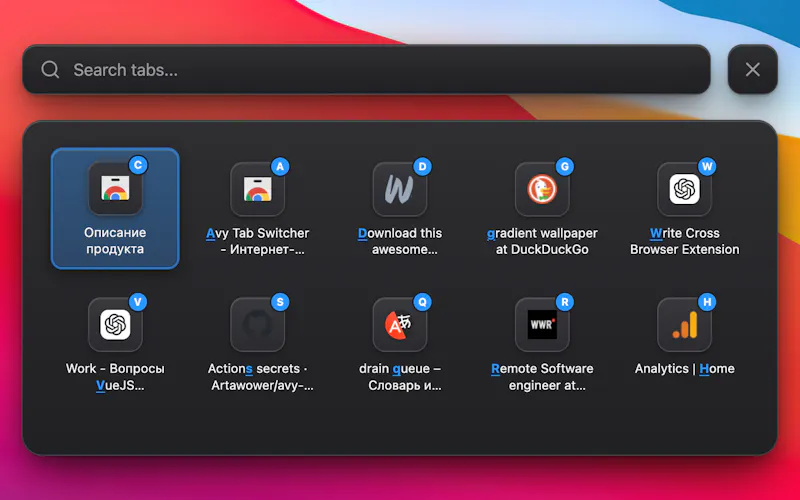This screenshot has height=500, width=800.
Task: Open the Avy Tab Switcher tab icon
Action: point(258,189)
